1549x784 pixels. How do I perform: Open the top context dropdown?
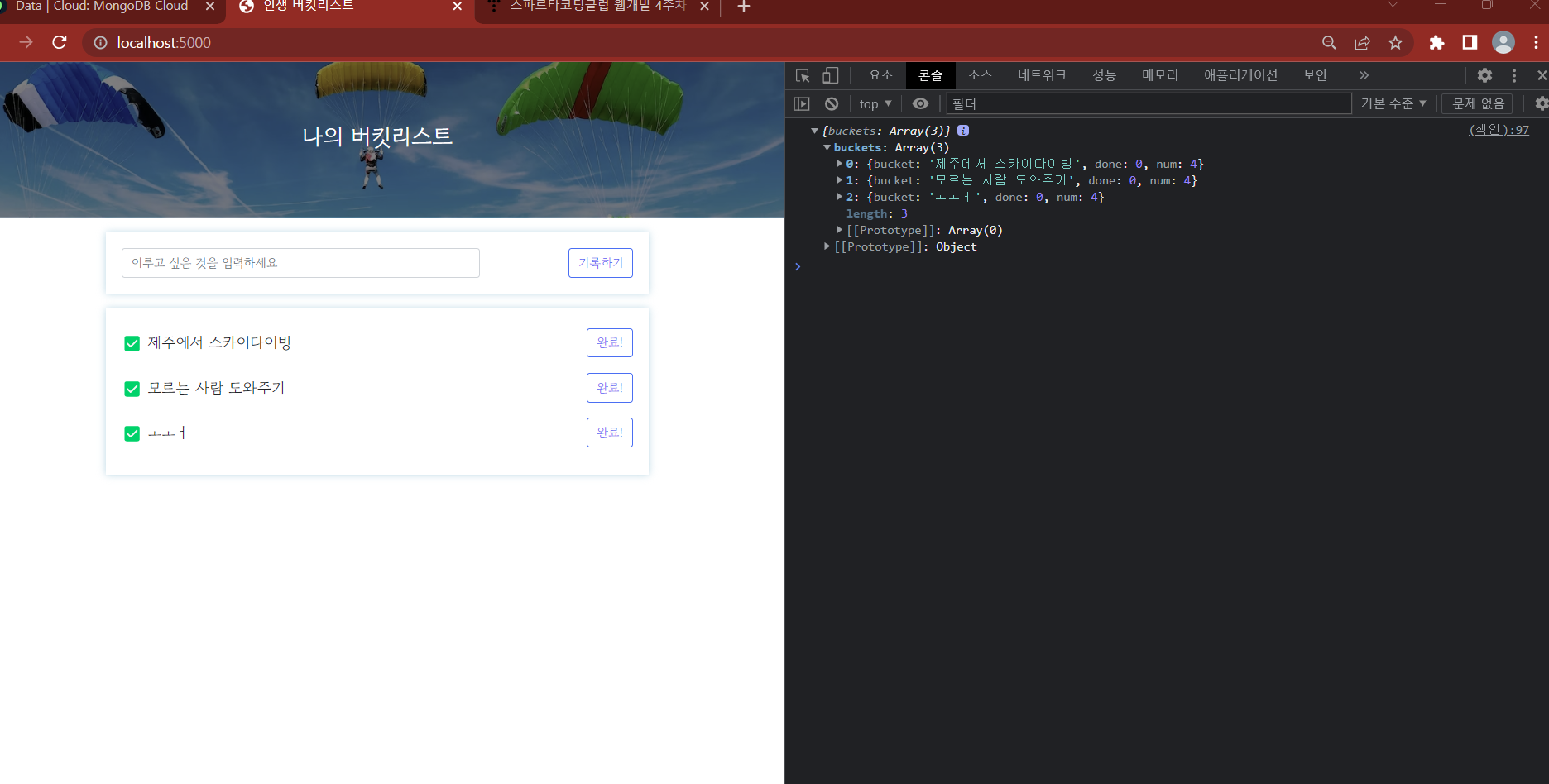click(x=875, y=103)
